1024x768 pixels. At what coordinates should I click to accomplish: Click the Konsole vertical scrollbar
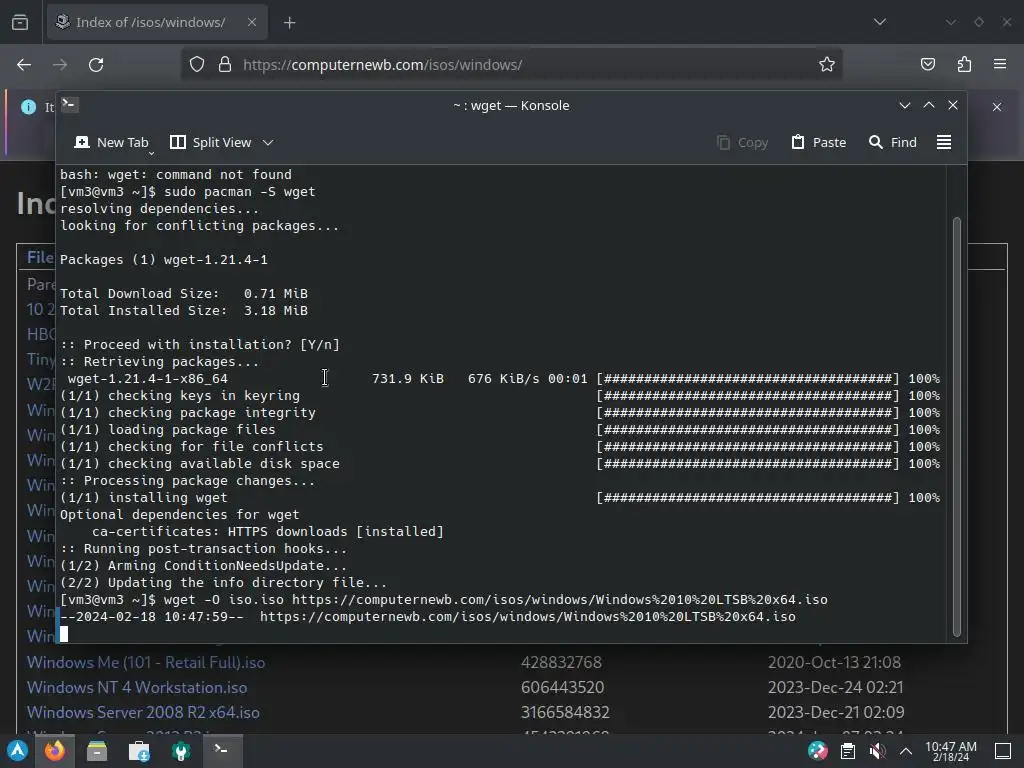point(957,426)
